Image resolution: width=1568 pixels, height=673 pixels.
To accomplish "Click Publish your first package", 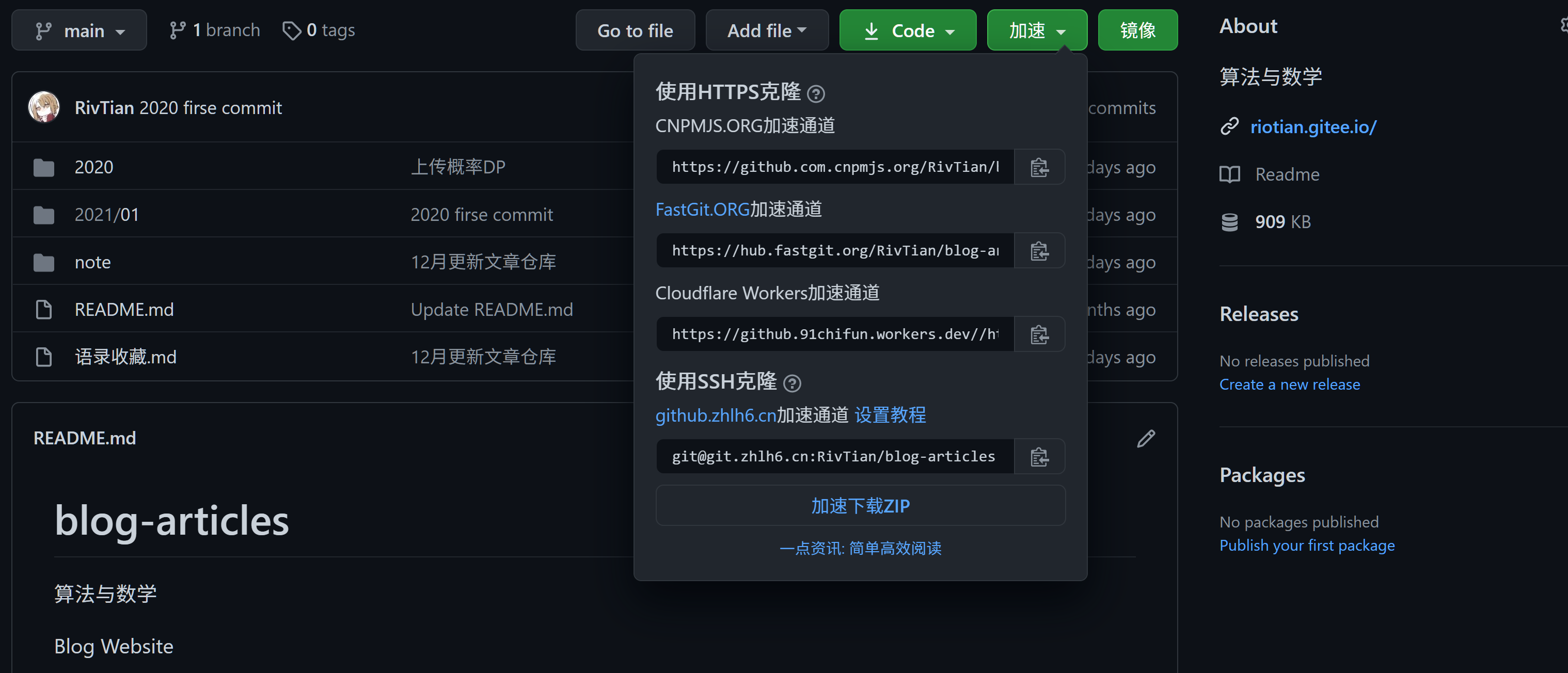I will pyautogui.click(x=1307, y=545).
